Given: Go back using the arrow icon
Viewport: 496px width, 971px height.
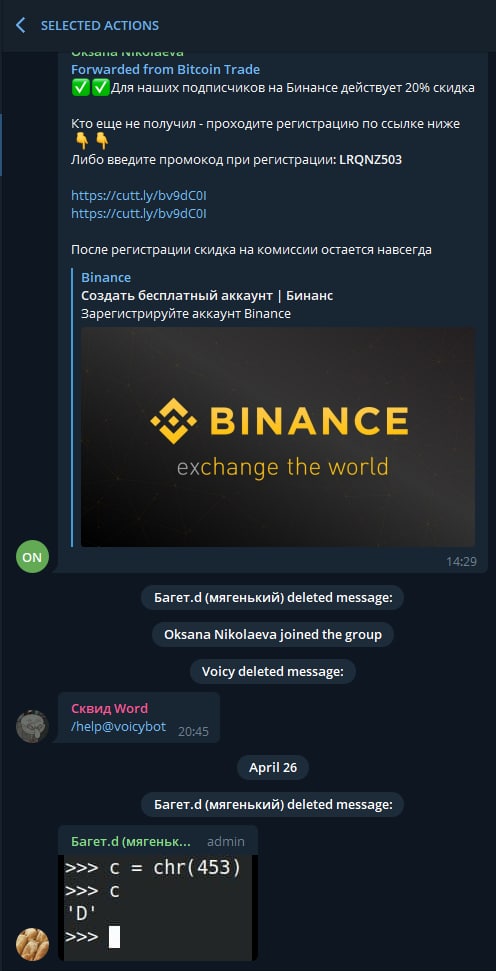Looking at the screenshot, I should [20, 25].
